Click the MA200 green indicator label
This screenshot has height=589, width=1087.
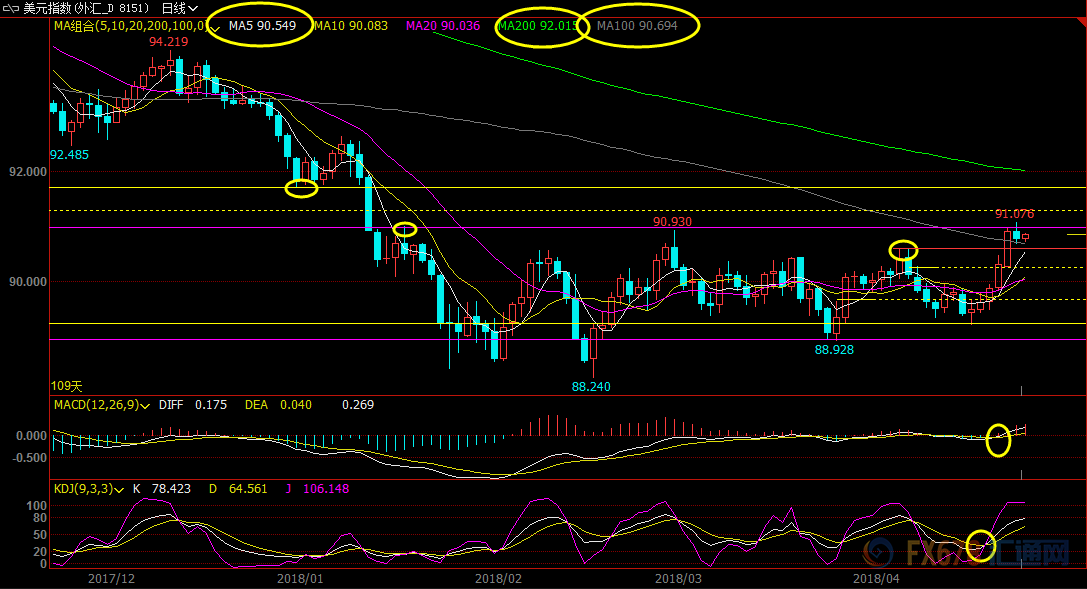[538, 25]
